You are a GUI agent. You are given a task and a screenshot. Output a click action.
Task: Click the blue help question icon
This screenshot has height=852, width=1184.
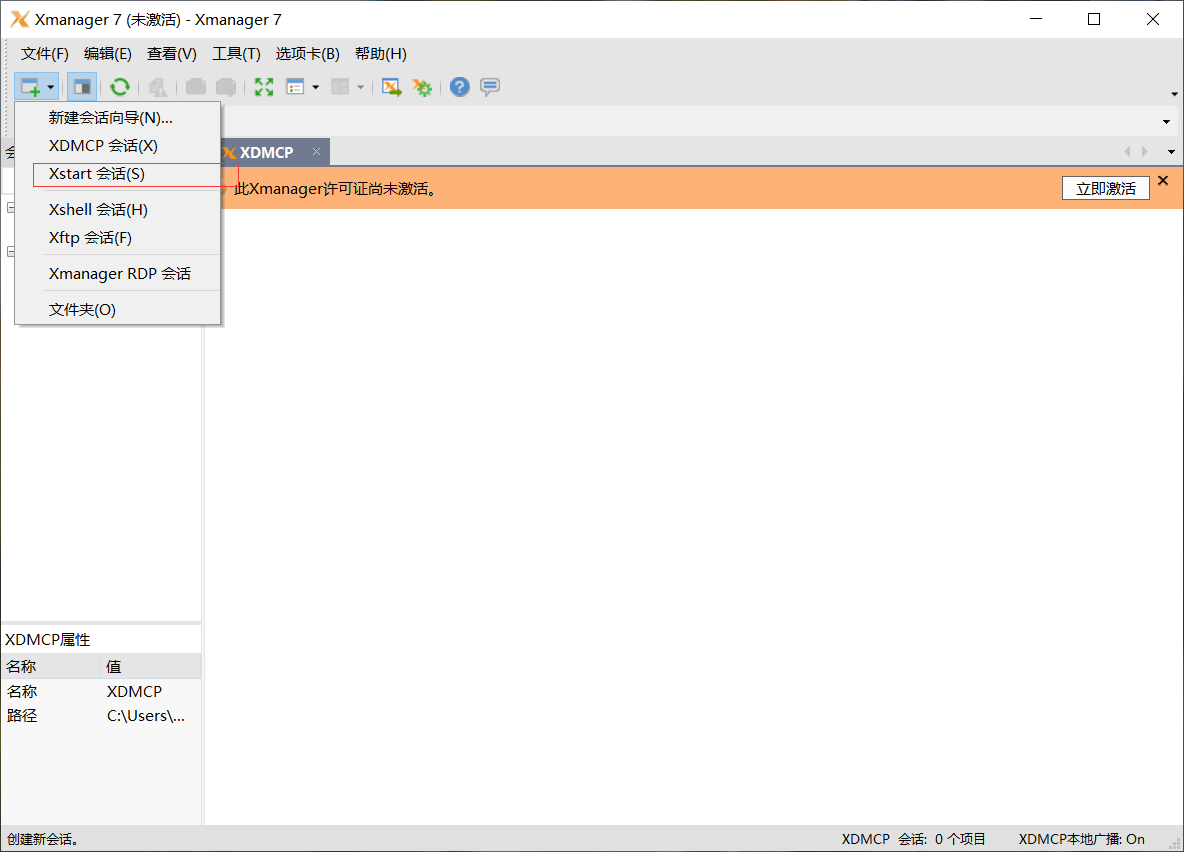459,87
